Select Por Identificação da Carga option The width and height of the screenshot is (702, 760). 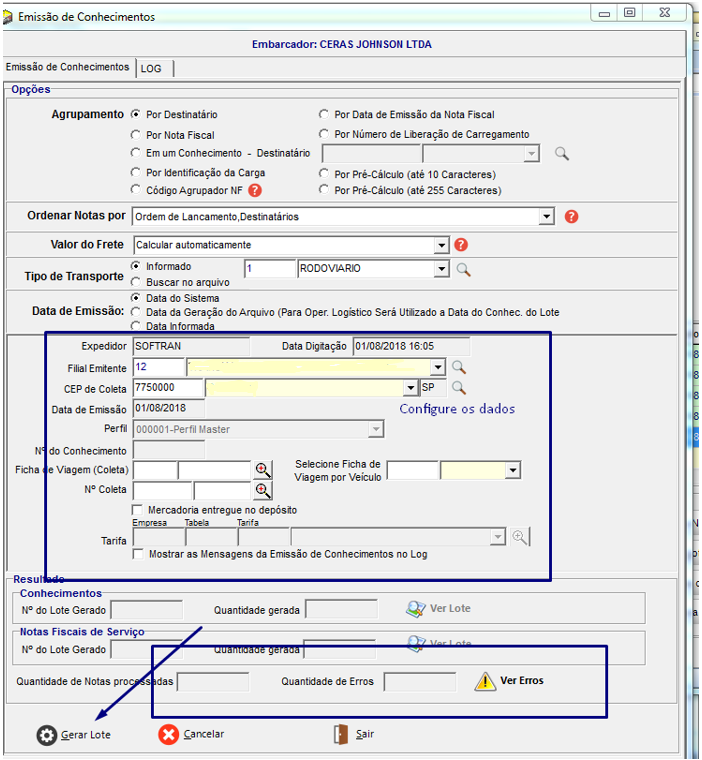(136, 173)
